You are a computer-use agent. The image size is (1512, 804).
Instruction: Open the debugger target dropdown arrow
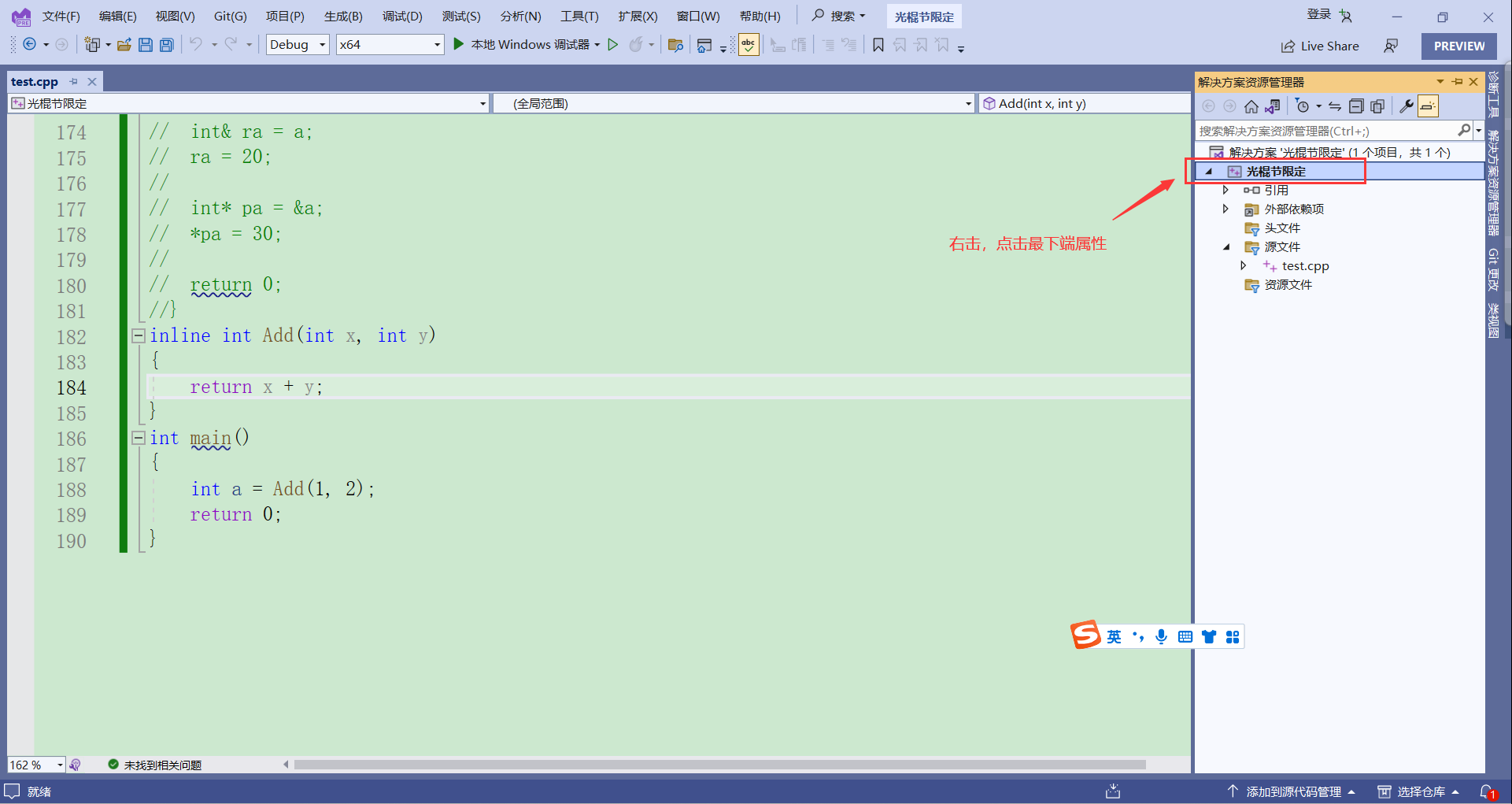click(597, 45)
